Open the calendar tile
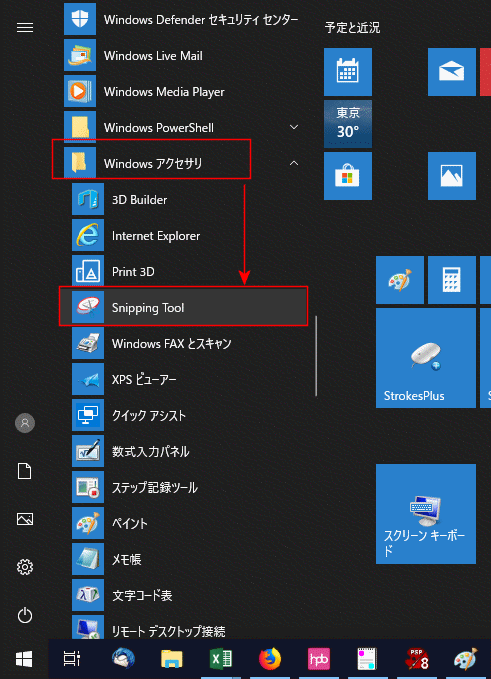 click(x=348, y=72)
